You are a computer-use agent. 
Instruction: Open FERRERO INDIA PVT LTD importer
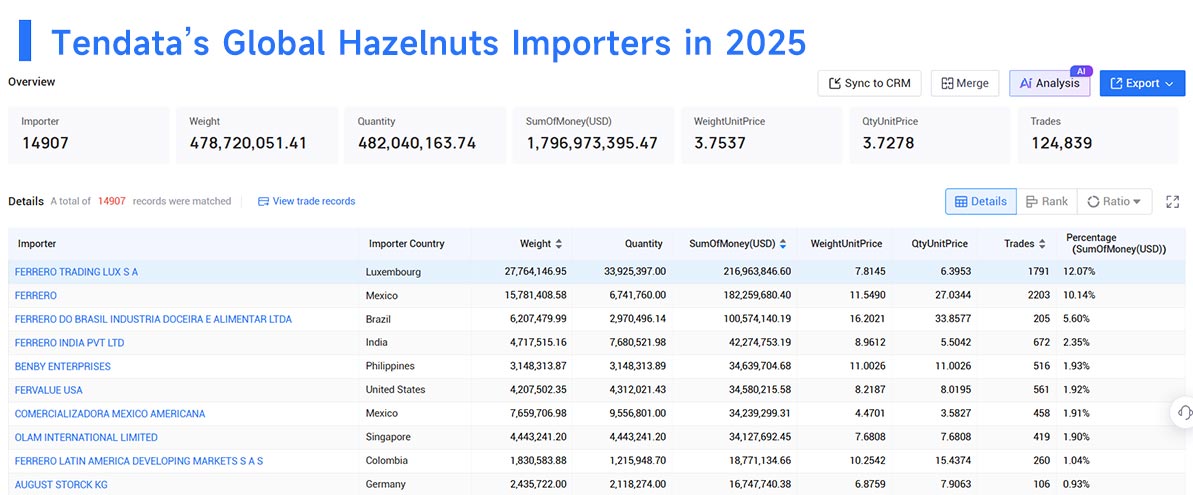tap(69, 343)
